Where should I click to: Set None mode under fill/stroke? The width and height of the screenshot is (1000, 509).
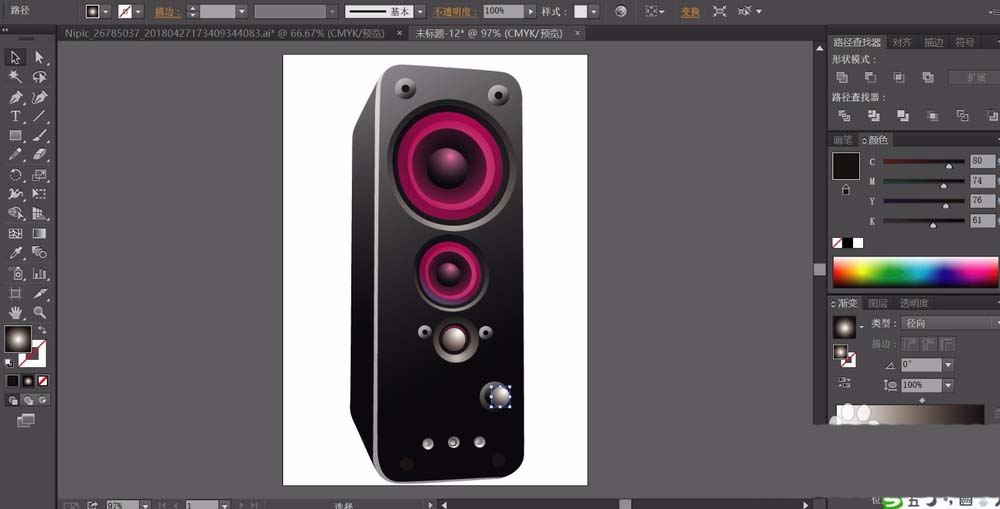pos(43,381)
